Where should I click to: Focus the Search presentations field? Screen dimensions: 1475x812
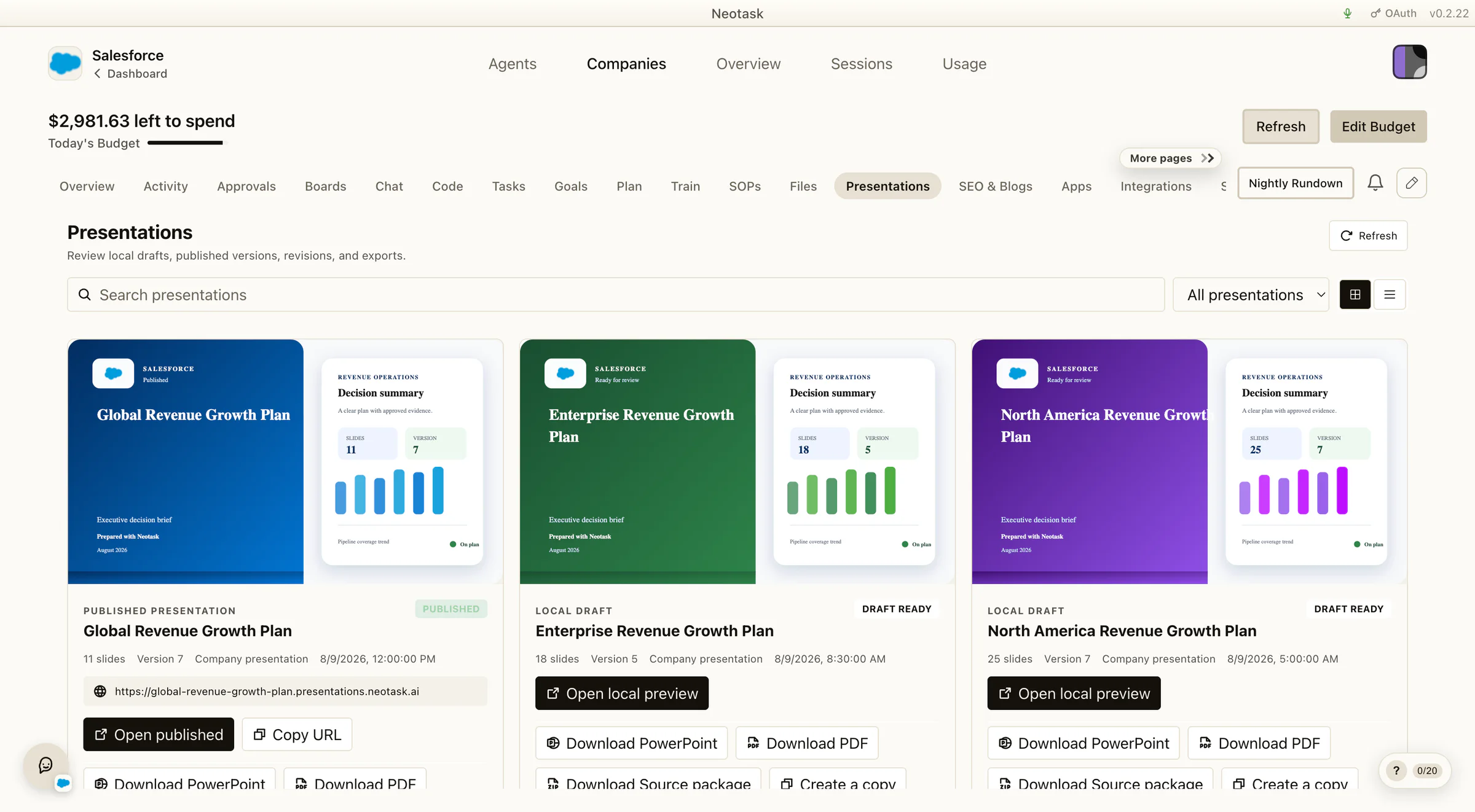coord(616,295)
